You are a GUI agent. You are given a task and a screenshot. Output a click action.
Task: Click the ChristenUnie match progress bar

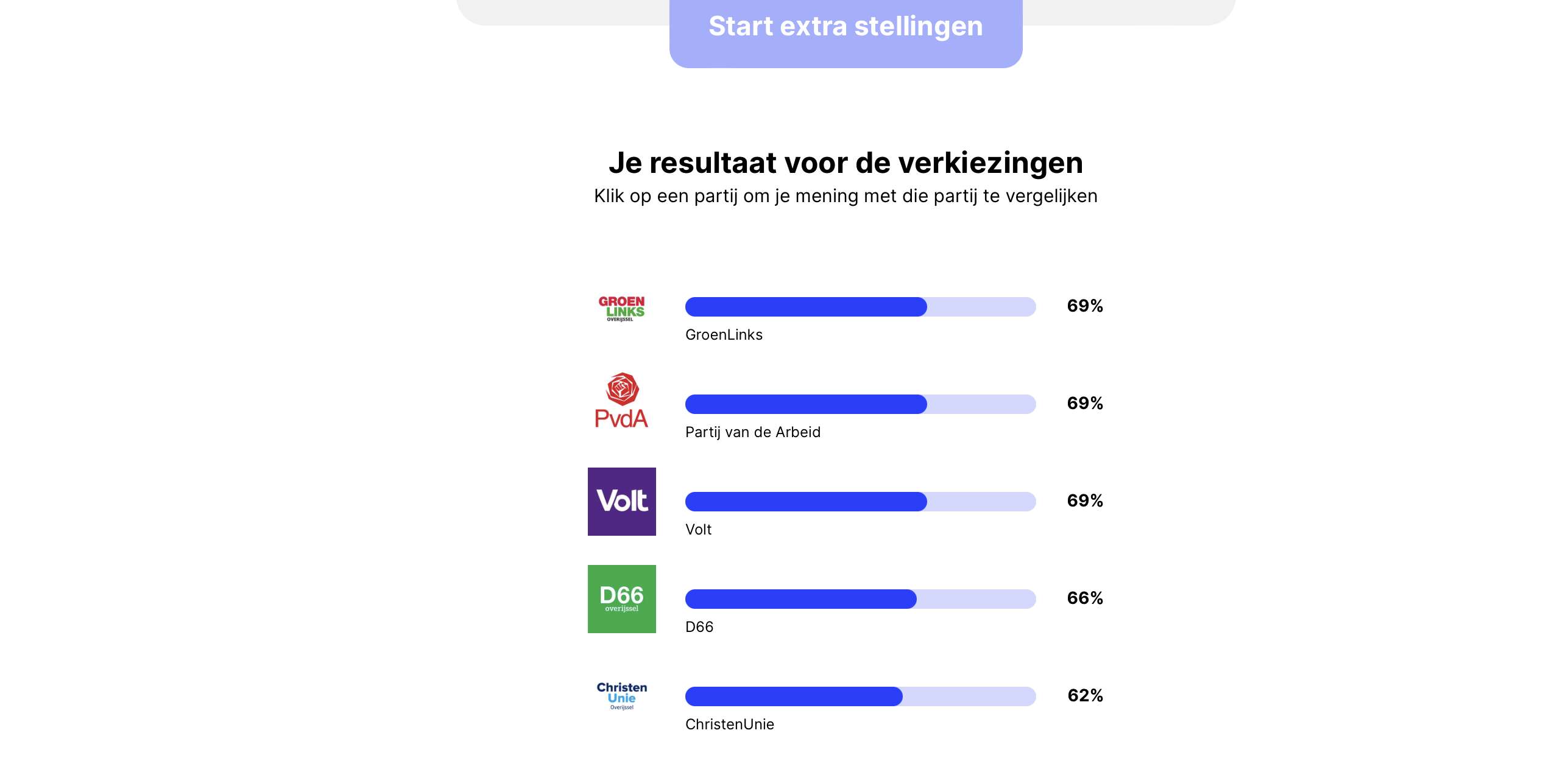(860, 696)
